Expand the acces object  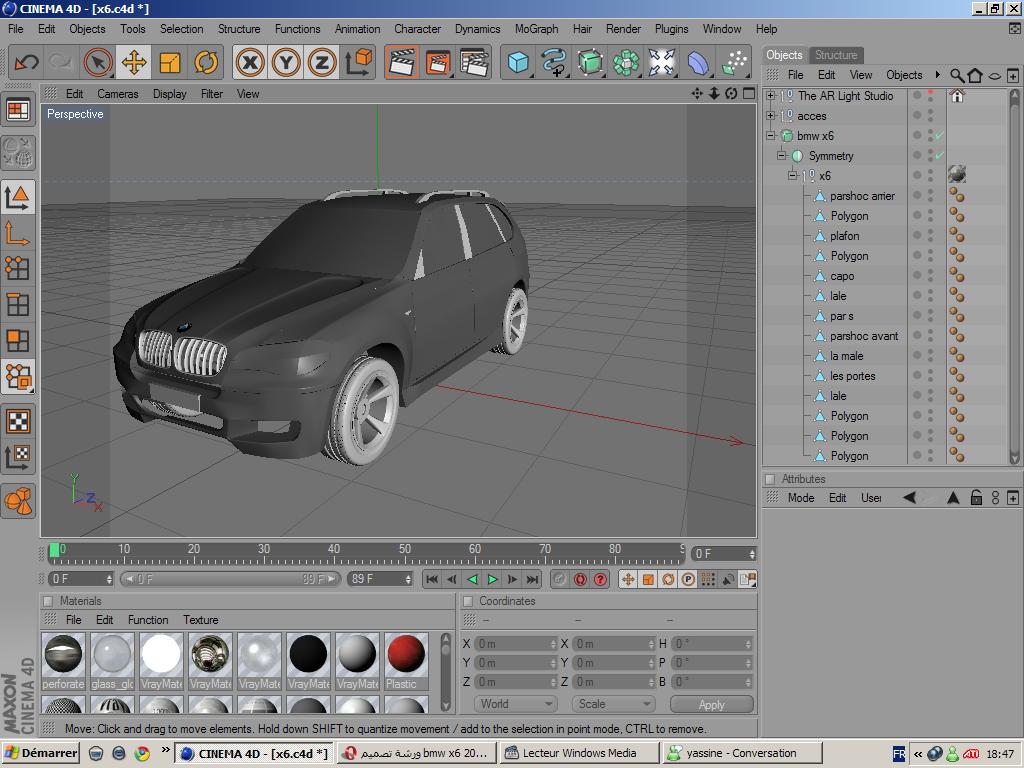771,116
